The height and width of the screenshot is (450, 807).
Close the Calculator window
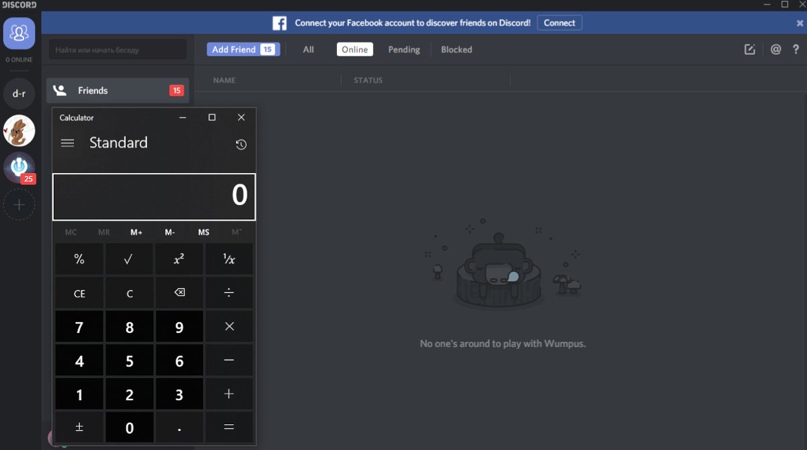pyautogui.click(x=241, y=117)
